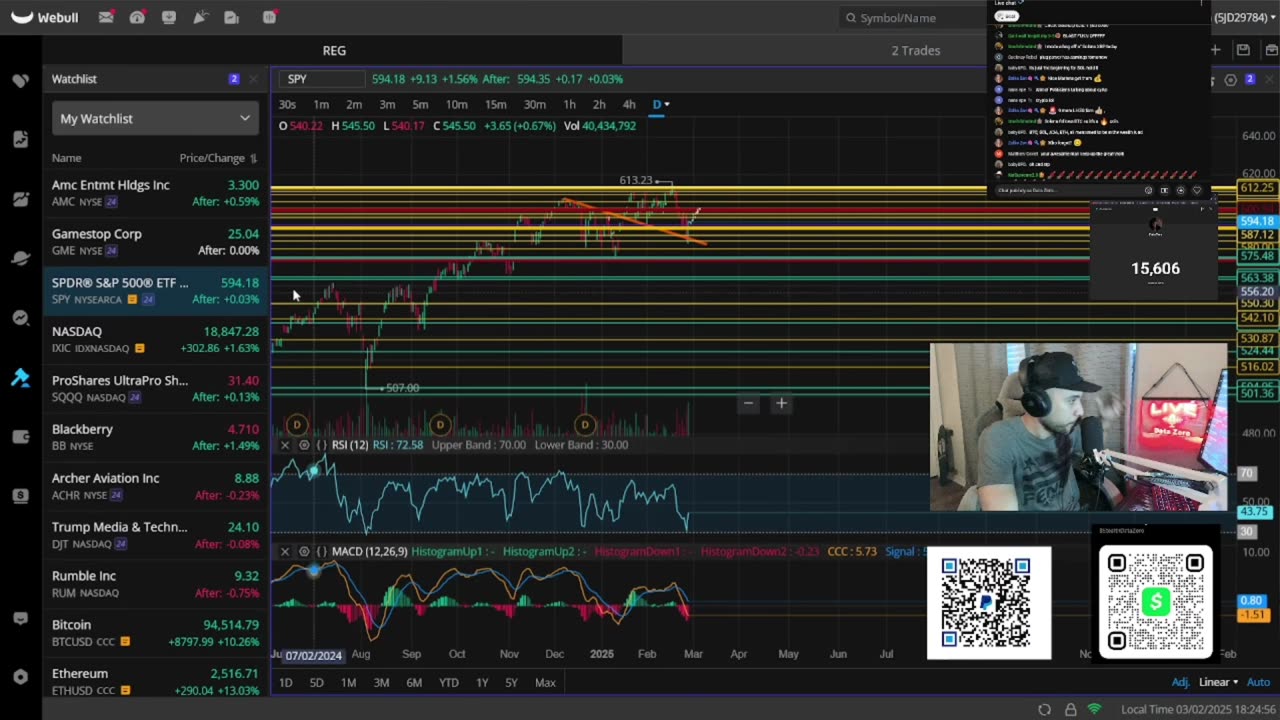Open the settings gear in sidebar
Screen dimensions: 1280x720
coord(20,677)
